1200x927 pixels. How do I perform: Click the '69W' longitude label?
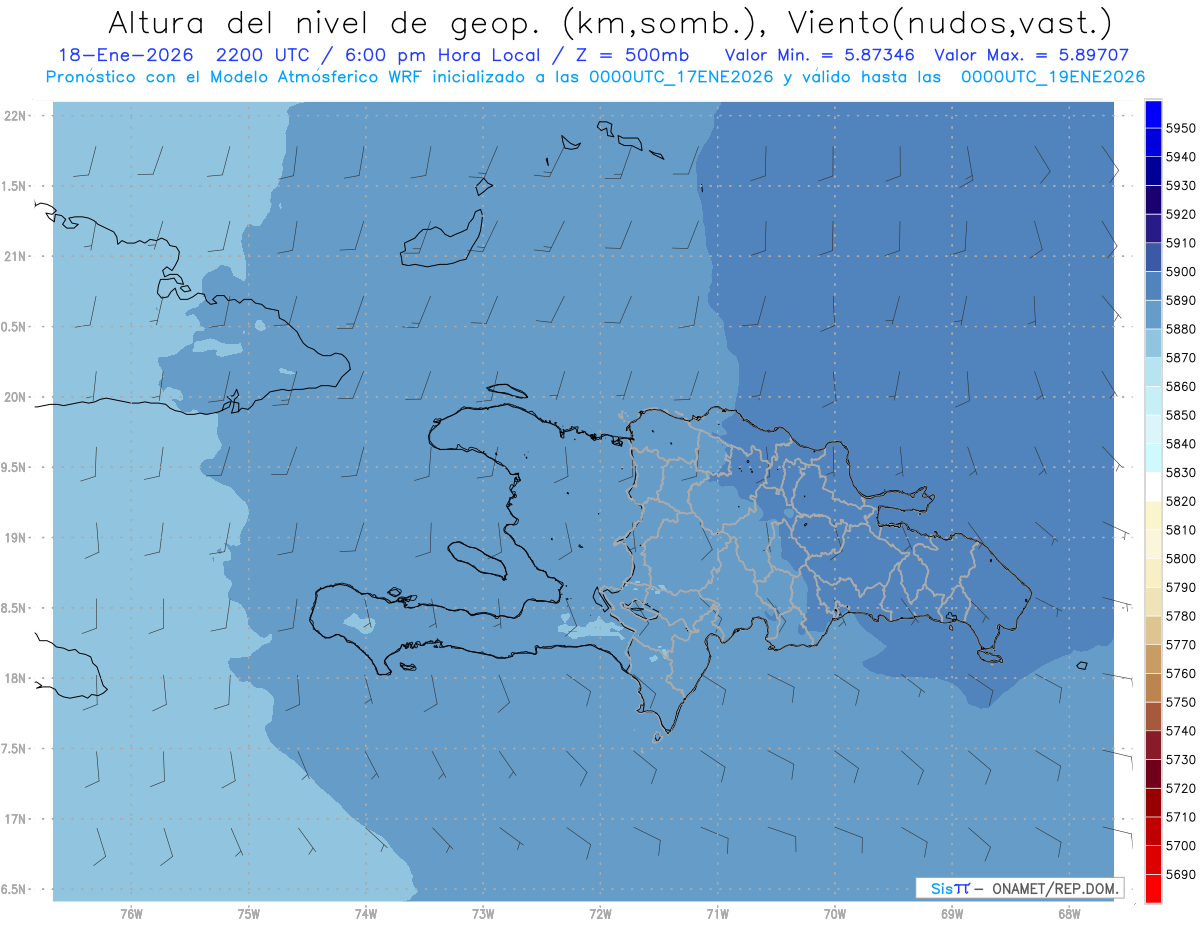(952, 913)
